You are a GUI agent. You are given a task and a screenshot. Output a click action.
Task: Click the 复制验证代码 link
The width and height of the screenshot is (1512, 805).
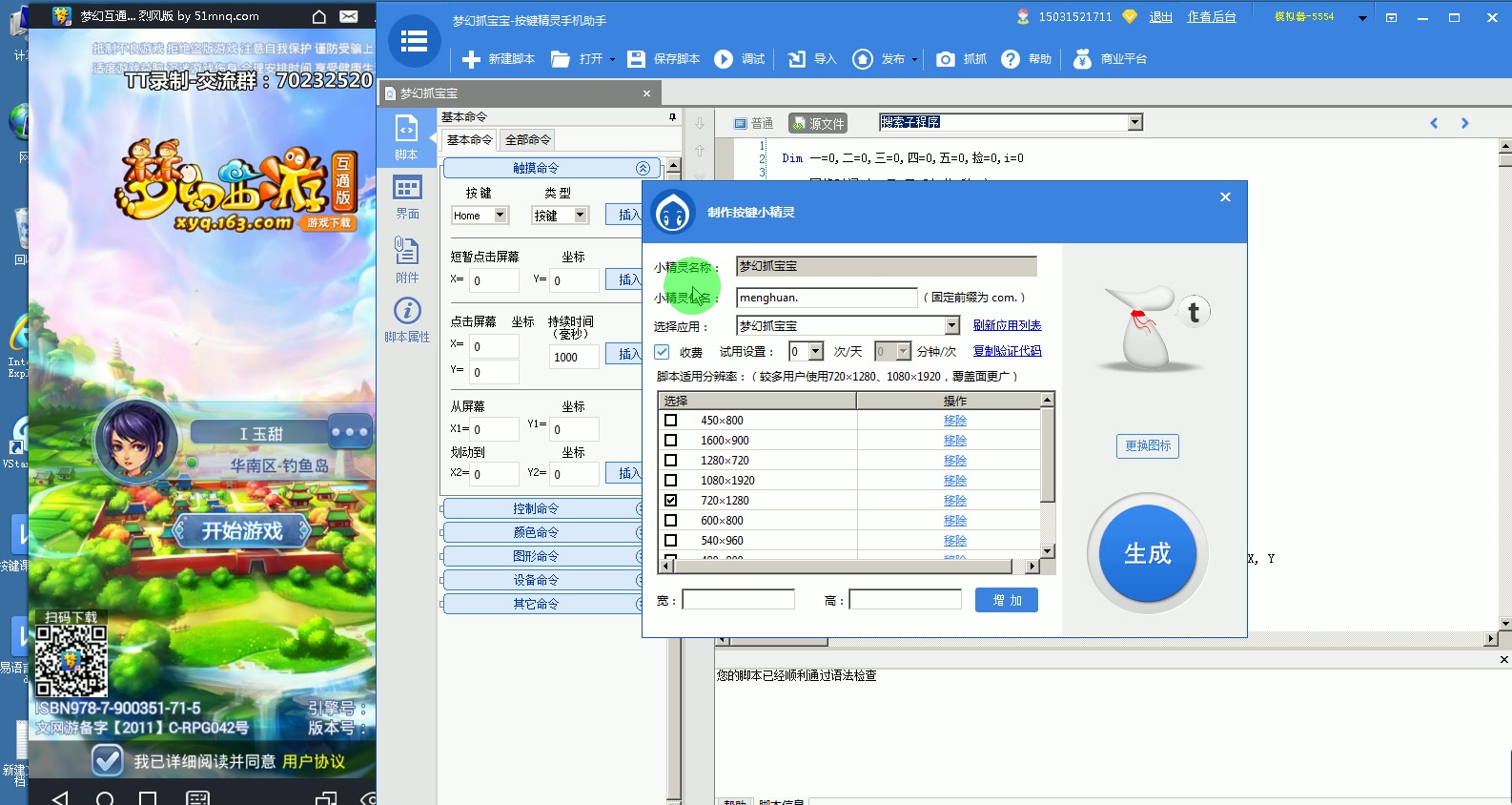(x=1007, y=352)
